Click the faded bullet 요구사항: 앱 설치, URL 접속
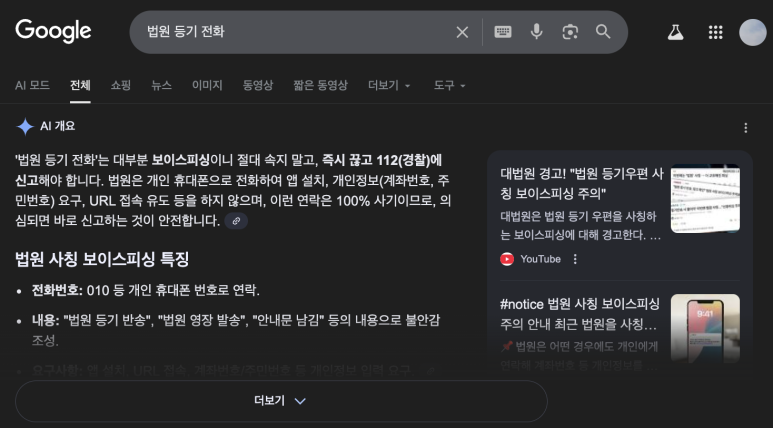The height and width of the screenshot is (428, 773). tap(222, 370)
